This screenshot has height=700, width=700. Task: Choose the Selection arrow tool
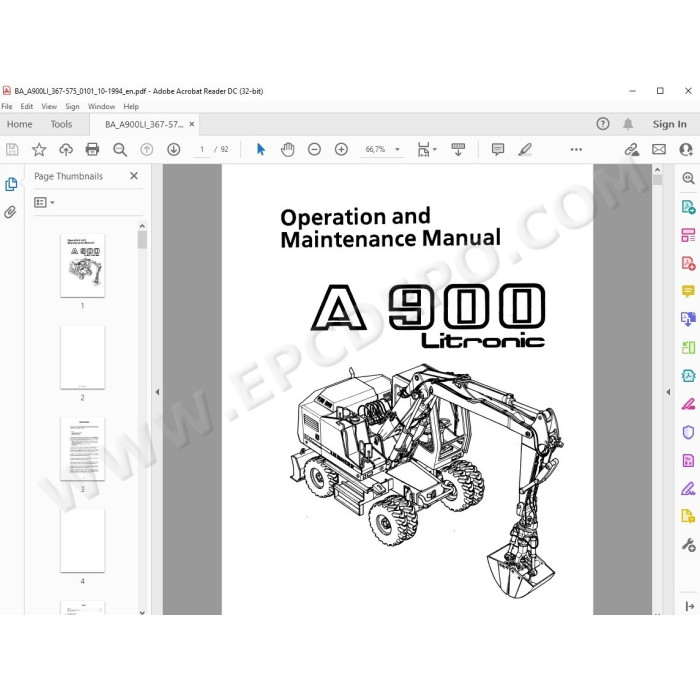(x=261, y=149)
